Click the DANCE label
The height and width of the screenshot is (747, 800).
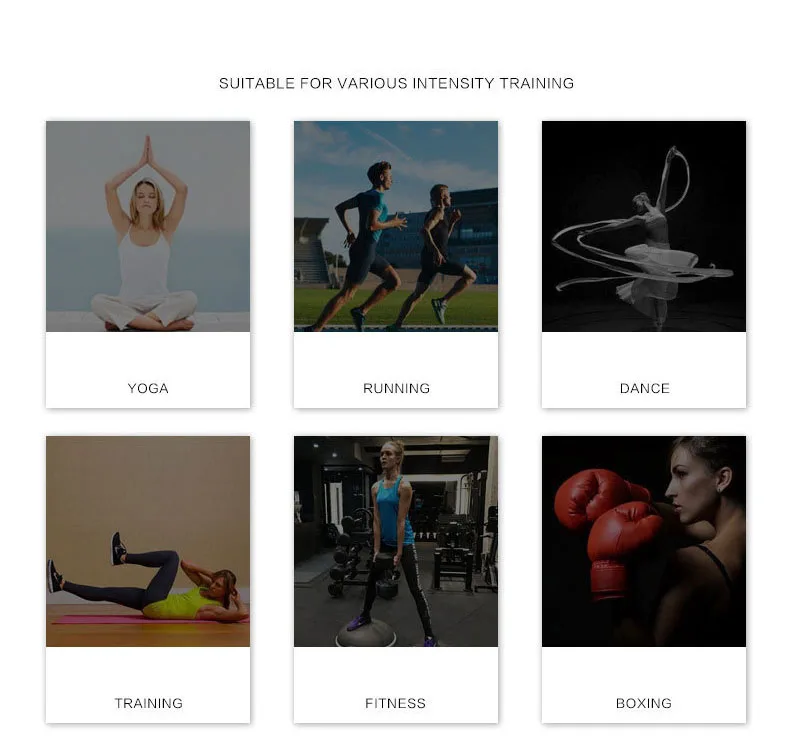tap(644, 388)
